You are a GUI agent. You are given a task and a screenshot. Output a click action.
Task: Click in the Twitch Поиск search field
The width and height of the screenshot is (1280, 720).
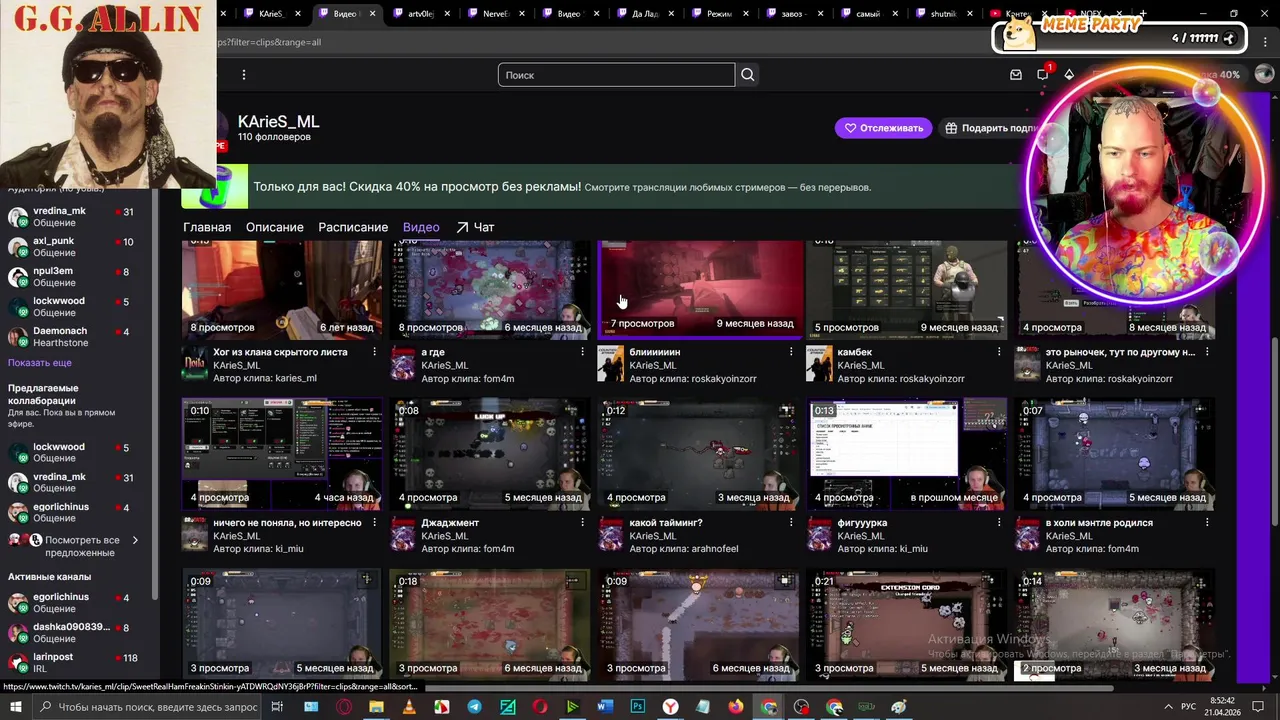(x=616, y=75)
